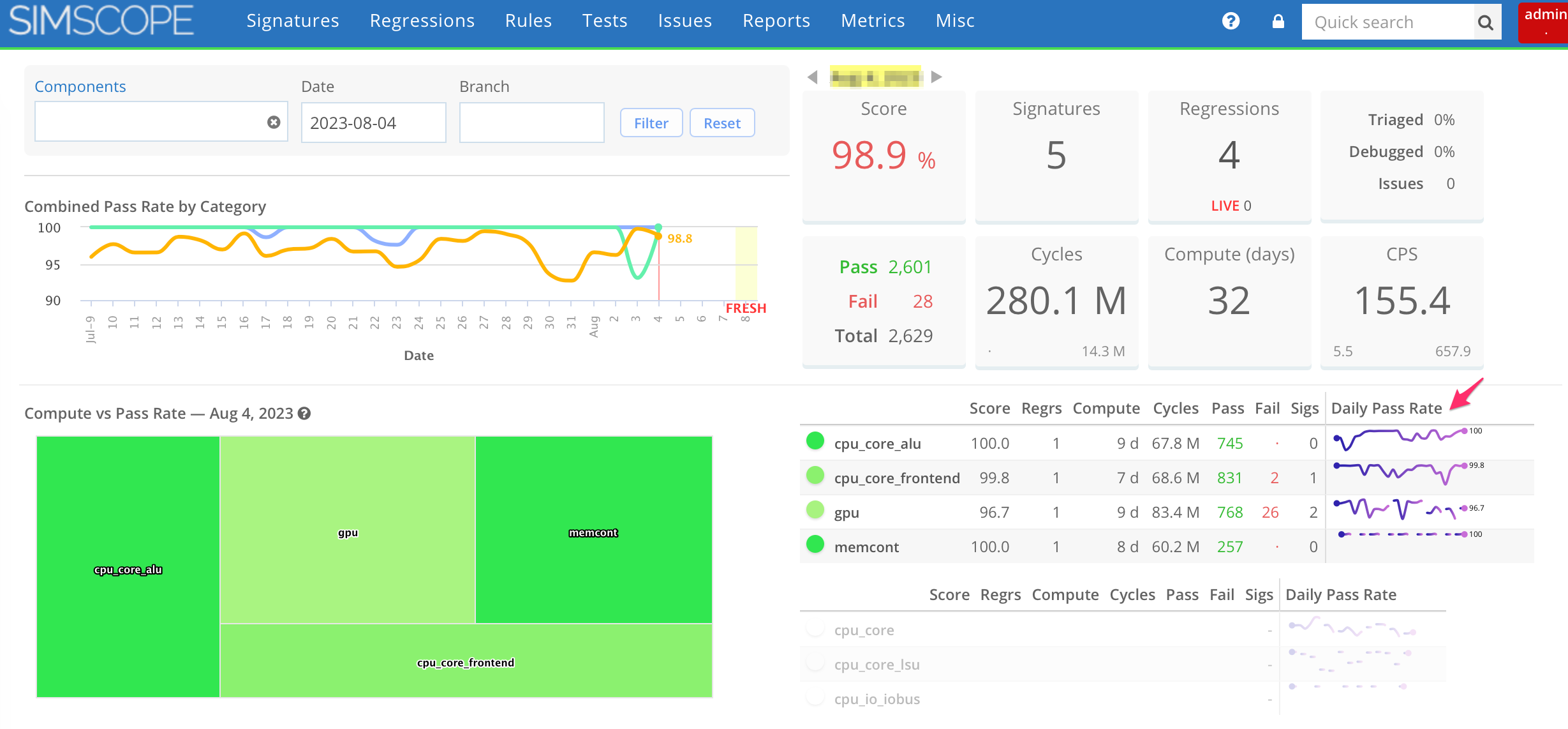Image resolution: width=1568 pixels, height=729 pixels.
Task: Click the quick search magnifier icon
Action: (x=1486, y=22)
